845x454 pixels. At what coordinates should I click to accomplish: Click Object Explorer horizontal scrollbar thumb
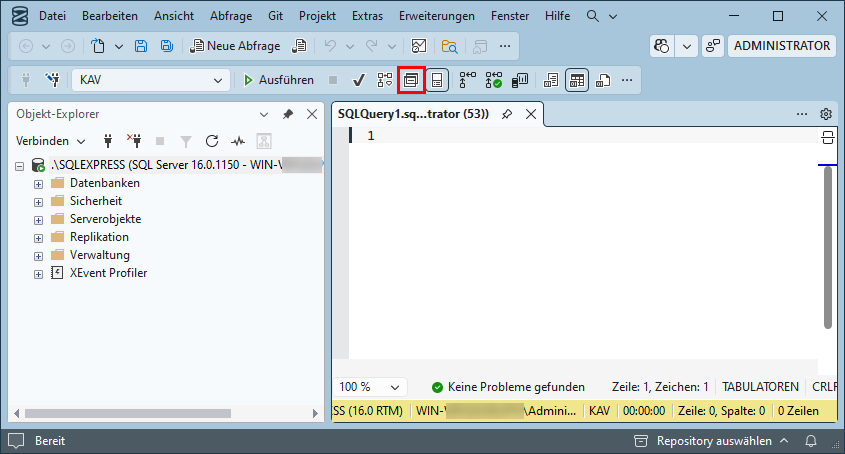click(x=128, y=414)
